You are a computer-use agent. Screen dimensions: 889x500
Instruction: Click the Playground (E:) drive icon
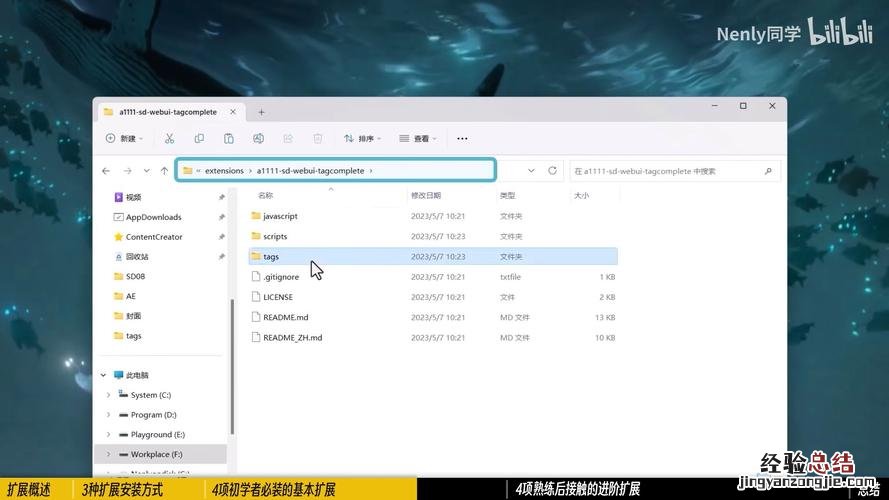123,435
